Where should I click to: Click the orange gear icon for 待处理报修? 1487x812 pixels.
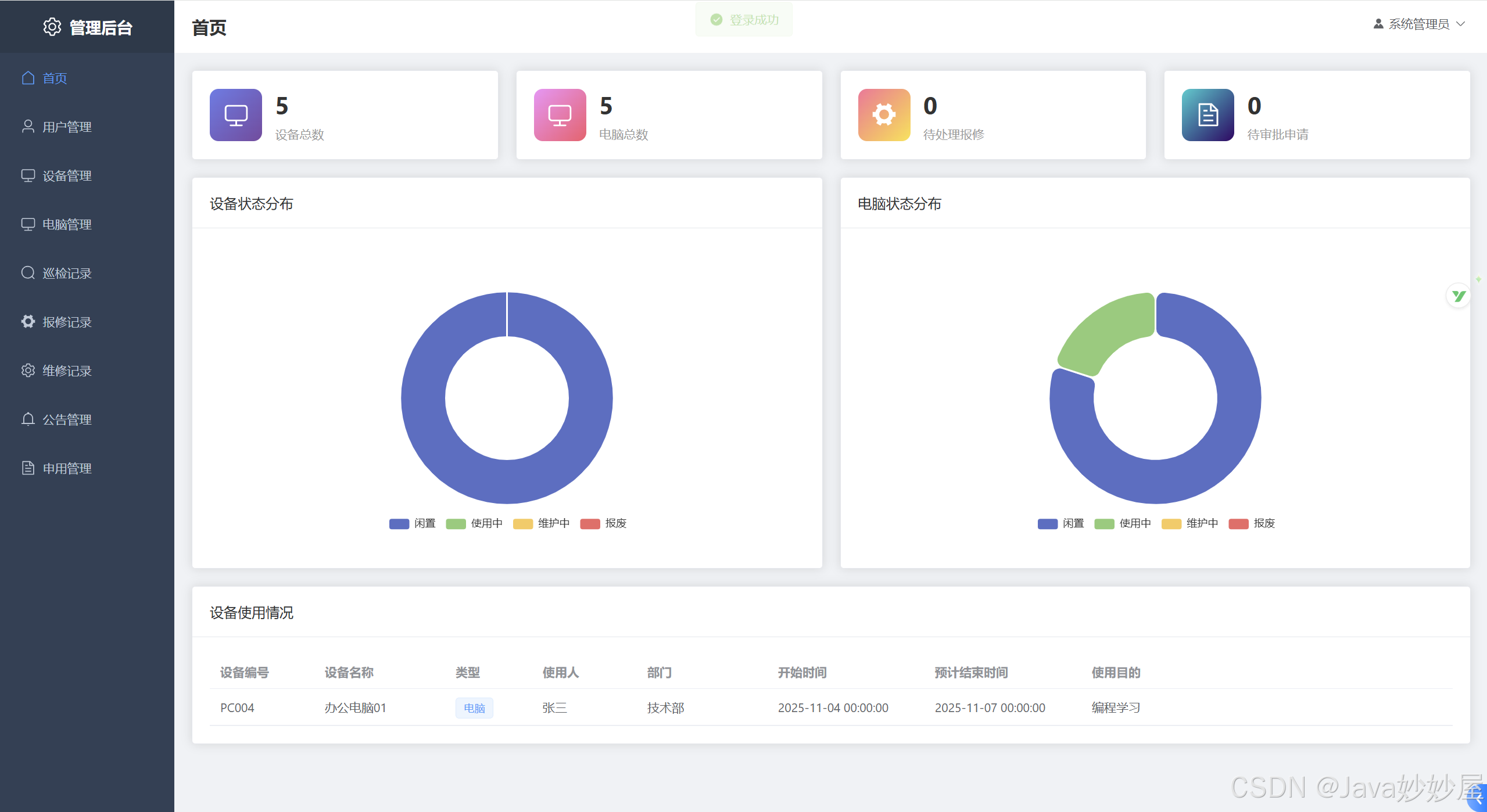884,115
